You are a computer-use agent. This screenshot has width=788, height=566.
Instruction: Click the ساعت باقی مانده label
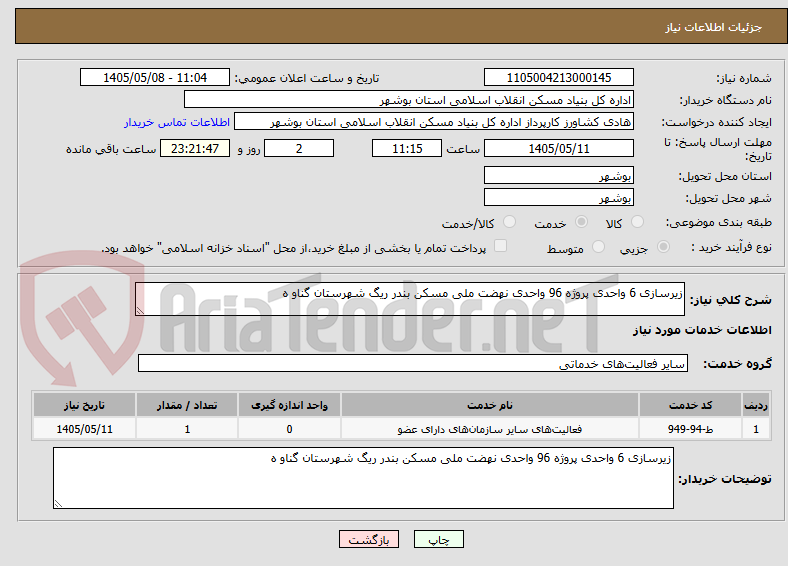tap(111, 149)
